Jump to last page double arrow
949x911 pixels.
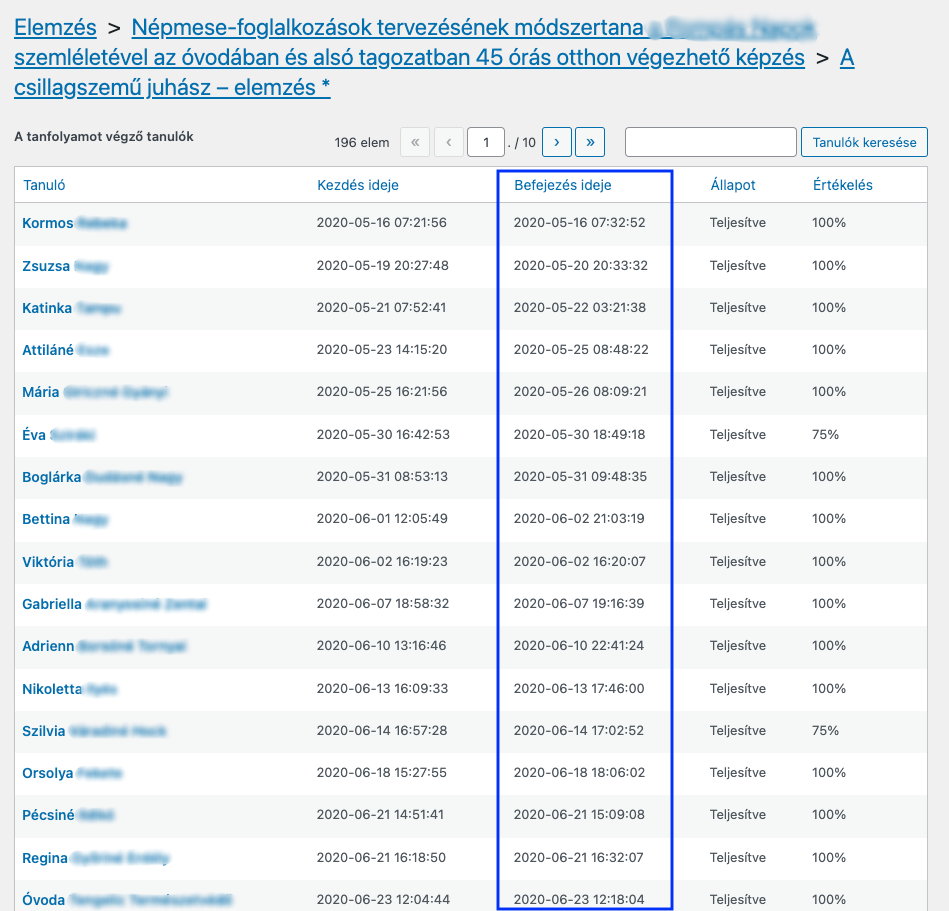click(x=589, y=142)
